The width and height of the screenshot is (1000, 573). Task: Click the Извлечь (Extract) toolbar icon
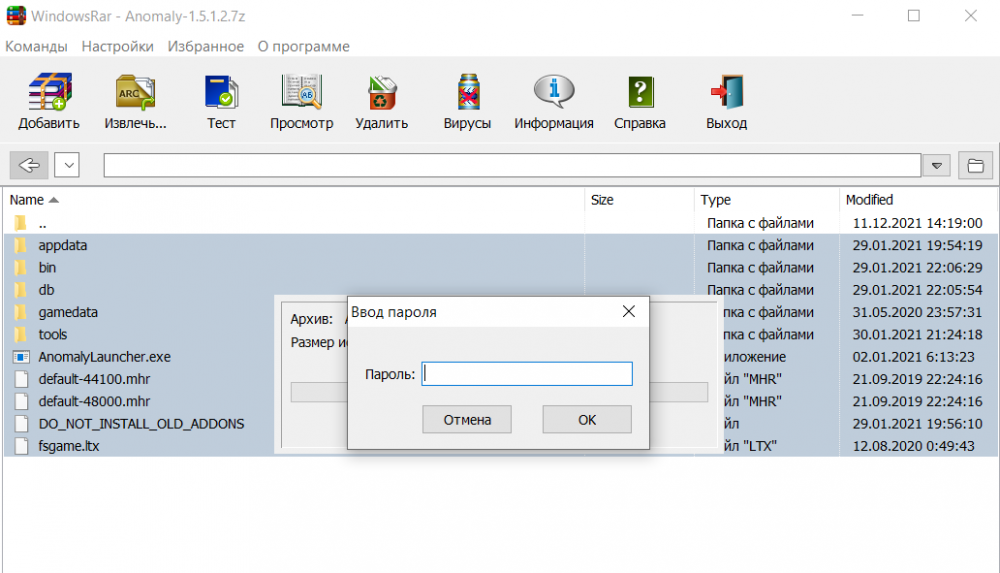[135, 93]
